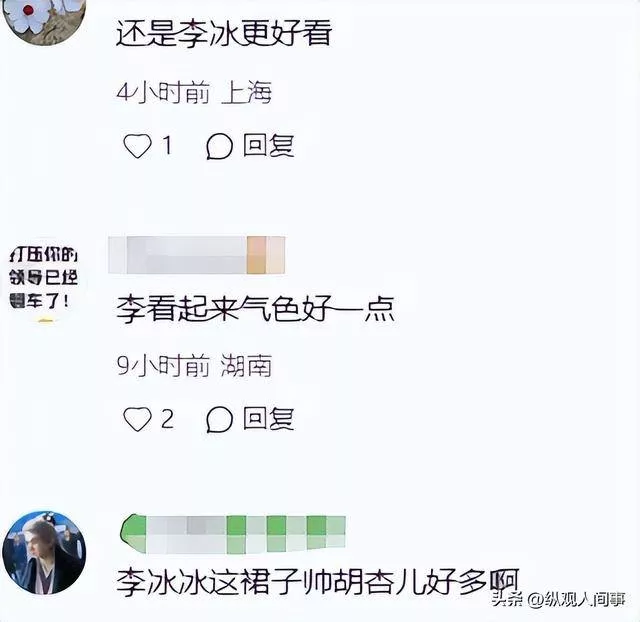The image size is (640, 622).
Task: Click the 9小时前 湖南 timestamp
Action: click(194, 366)
